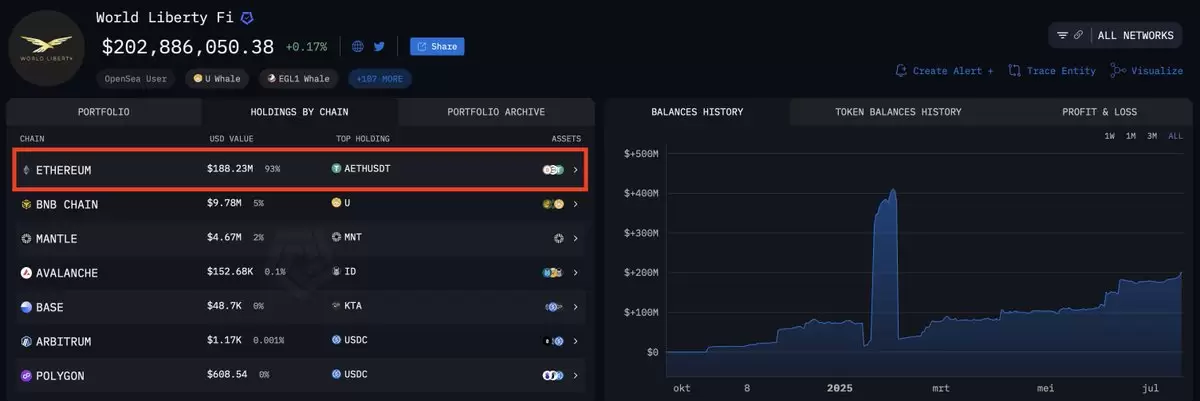Open the Twitter profile bird icon
1200x401 pixels.
(x=379, y=46)
